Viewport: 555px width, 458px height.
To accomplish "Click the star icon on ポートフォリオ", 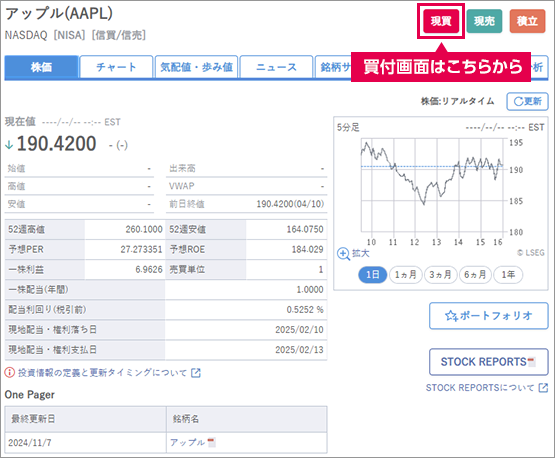I will click(451, 315).
